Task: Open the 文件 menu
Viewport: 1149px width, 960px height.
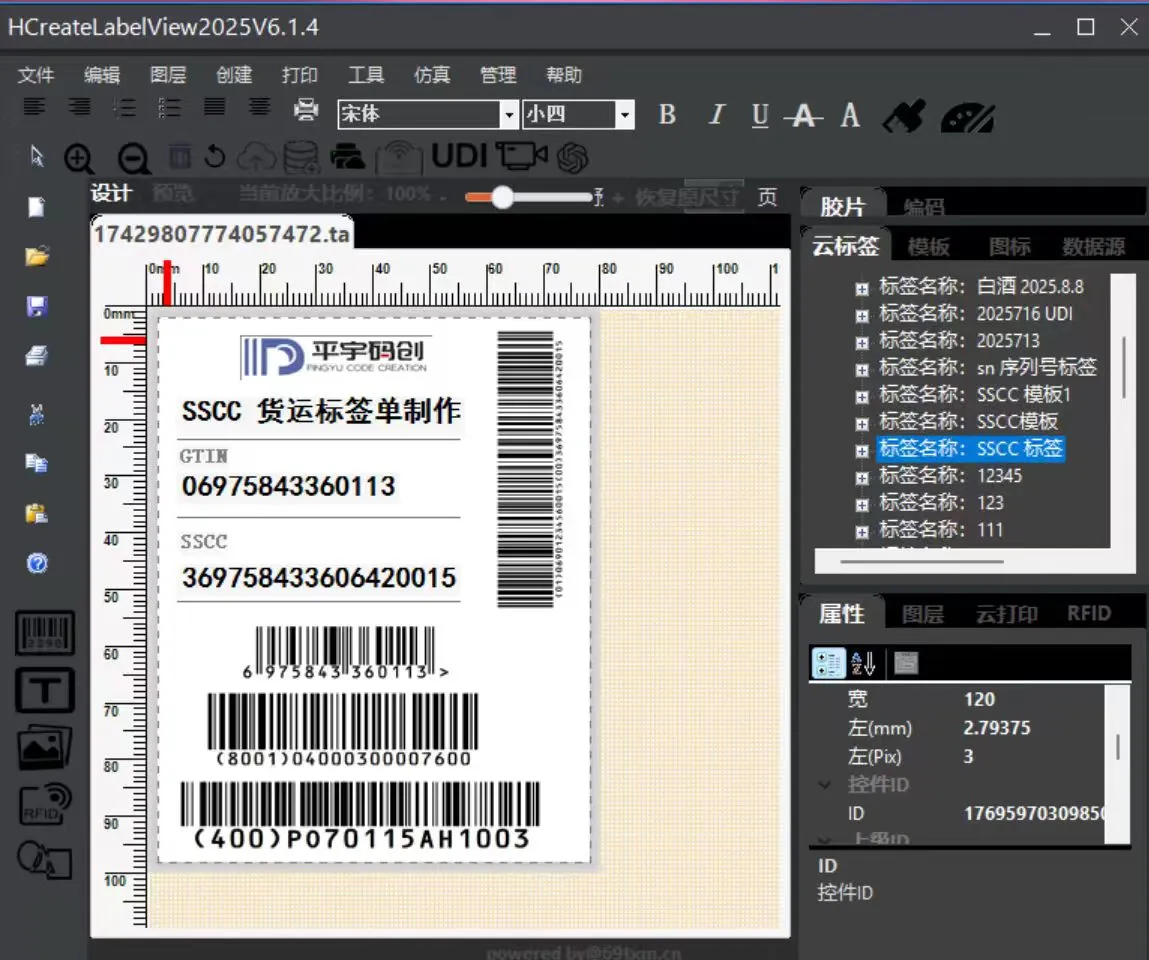Action: [x=36, y=75]
